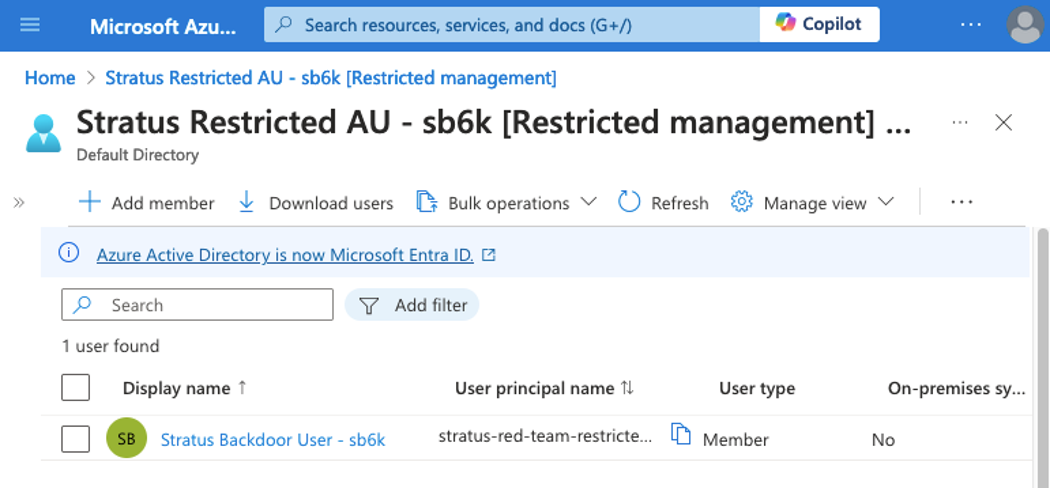
Task: Select all users with the header checkbox
Action: click(x=76, y=388)
